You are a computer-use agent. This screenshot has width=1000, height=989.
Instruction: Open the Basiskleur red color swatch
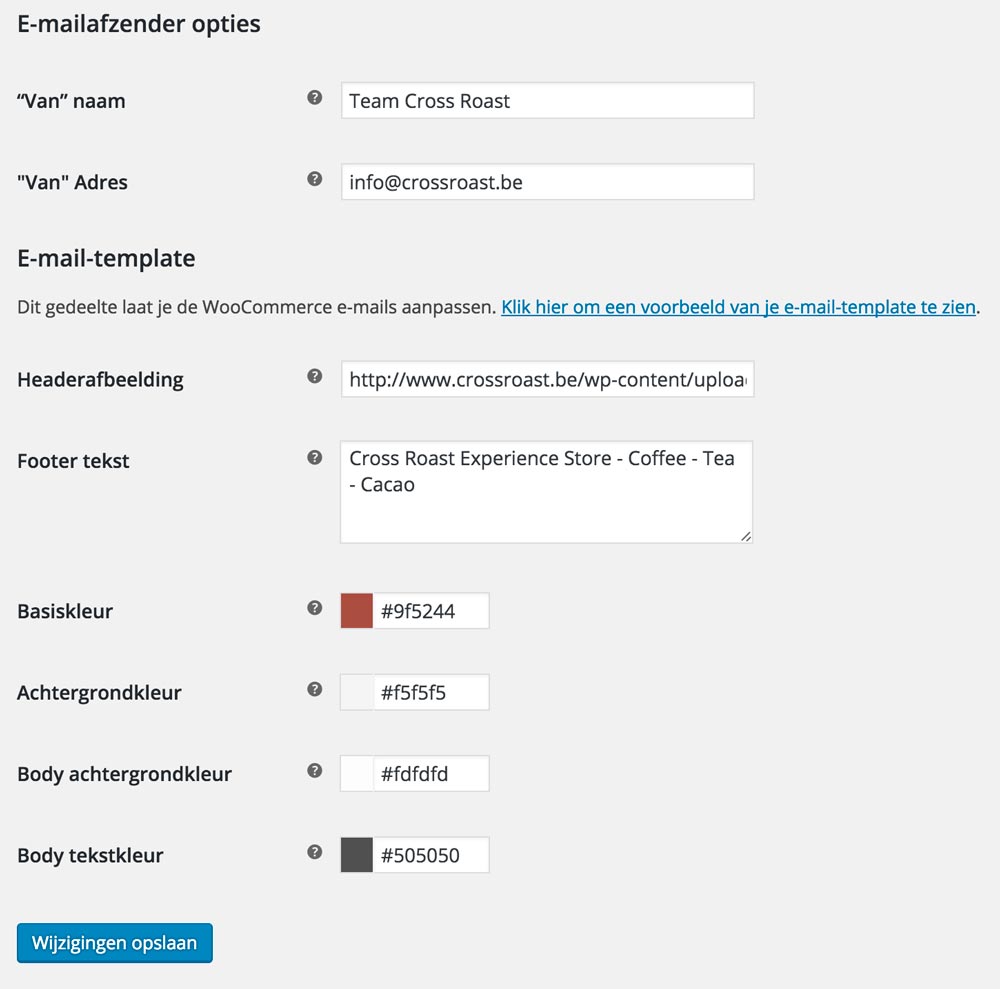(357, 611)
